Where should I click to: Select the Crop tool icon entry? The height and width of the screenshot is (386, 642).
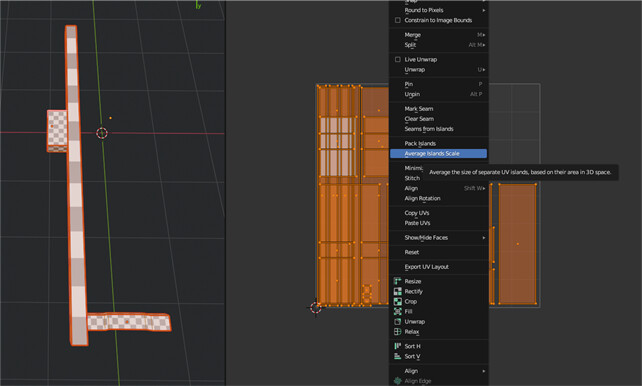439,301
